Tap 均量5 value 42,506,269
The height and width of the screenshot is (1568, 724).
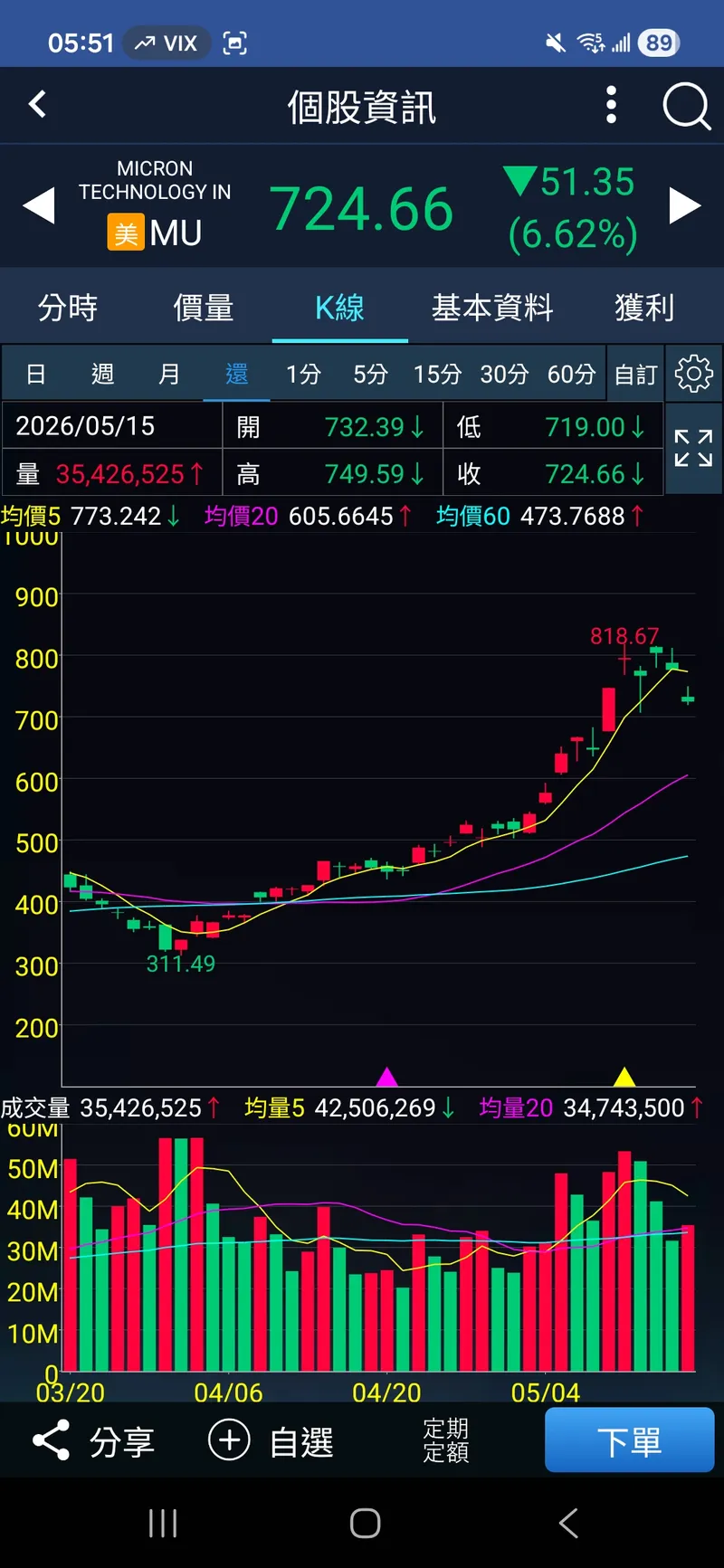point(375,1107)
